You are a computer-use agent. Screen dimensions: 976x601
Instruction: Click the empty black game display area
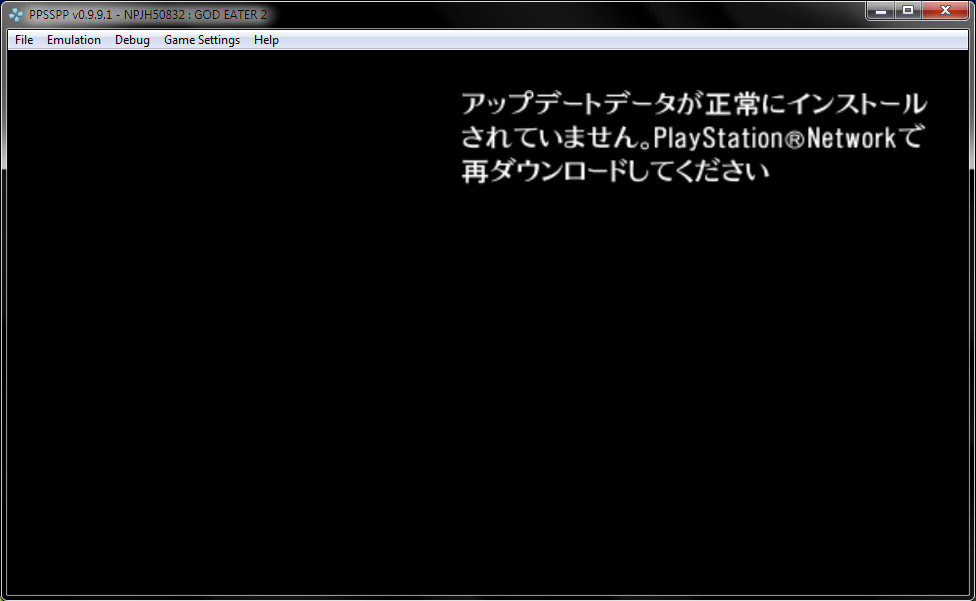[x=400, y=400]
